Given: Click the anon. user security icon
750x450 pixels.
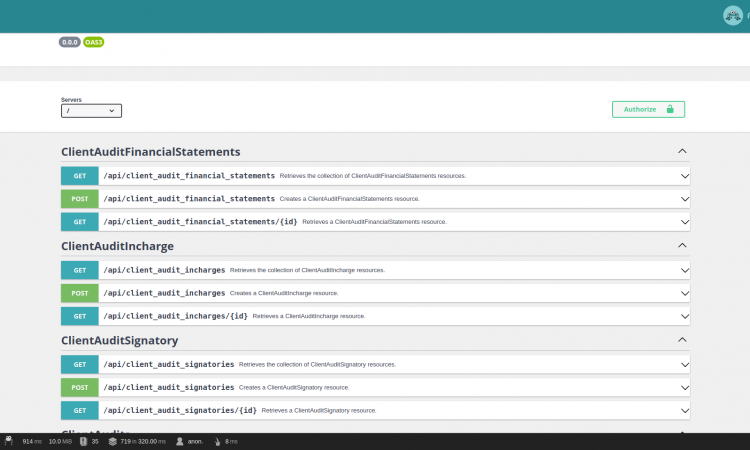Looking at the screenshot, I should pos(180,440).
